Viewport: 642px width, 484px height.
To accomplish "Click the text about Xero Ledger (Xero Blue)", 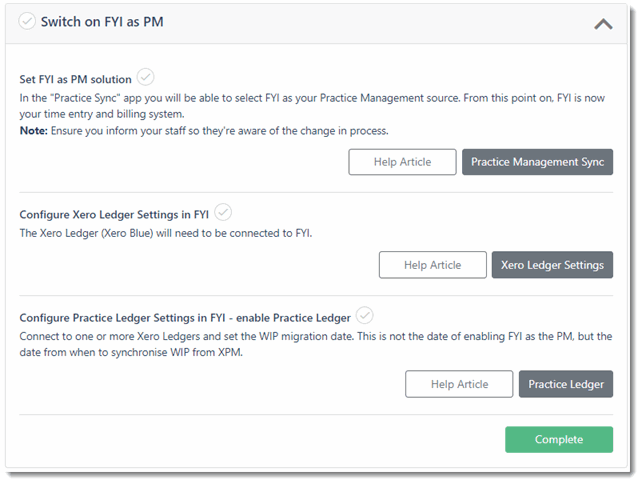I will [166, 233].
